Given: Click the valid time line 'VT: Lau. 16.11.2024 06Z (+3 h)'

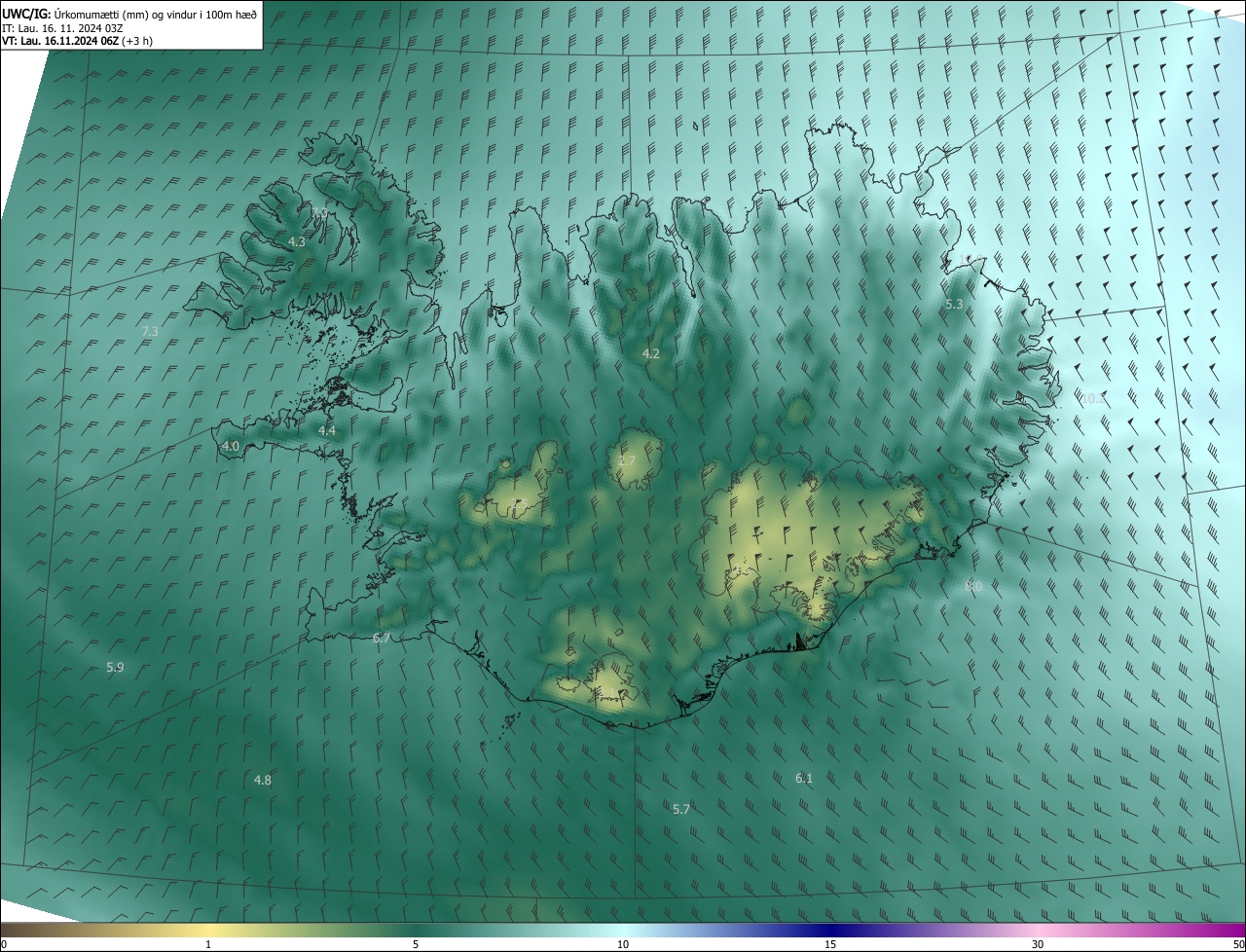Looking at the screenshot, I should (78, 41).
